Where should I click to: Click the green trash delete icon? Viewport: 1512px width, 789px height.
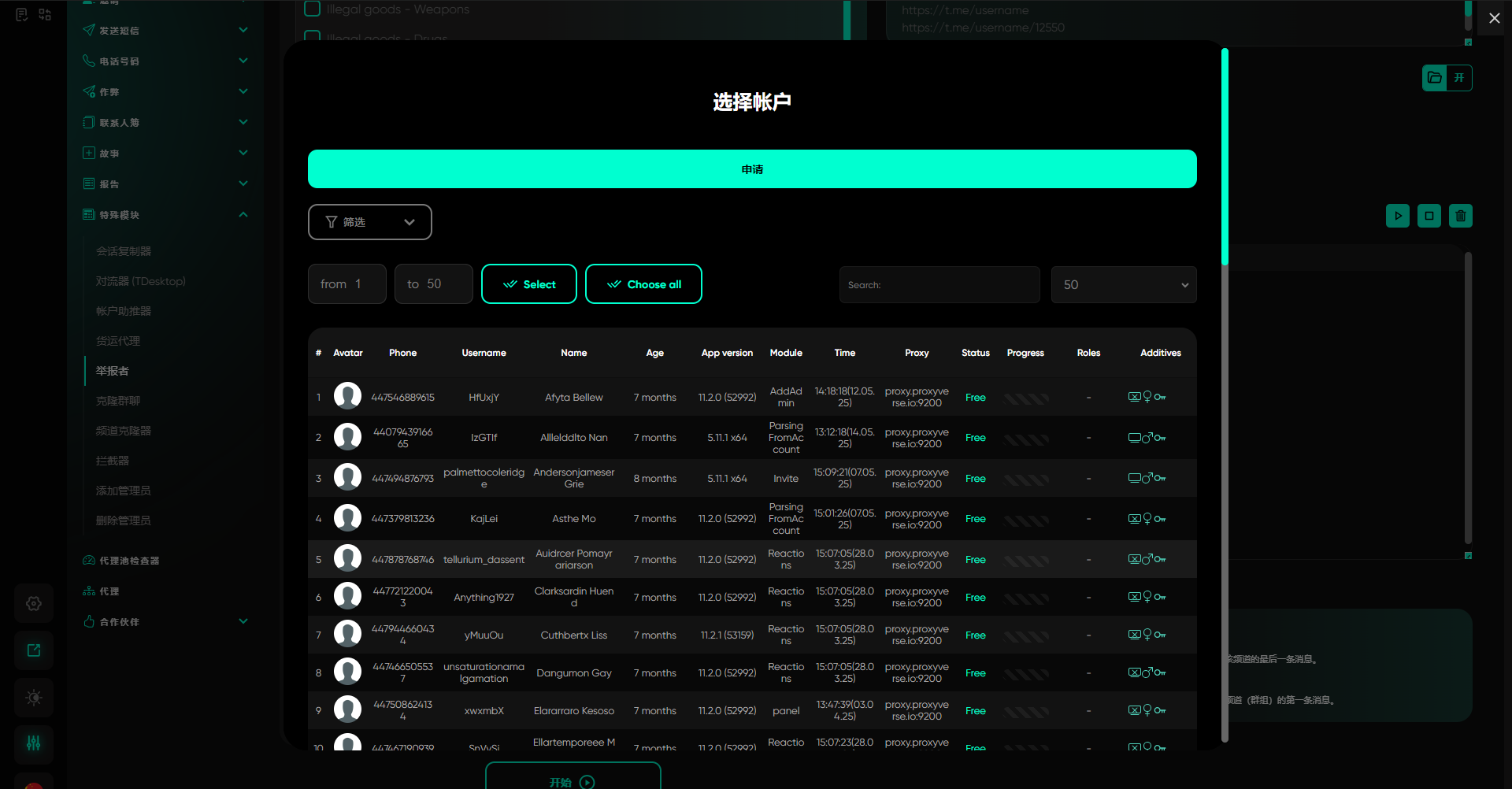(1460, 216)
